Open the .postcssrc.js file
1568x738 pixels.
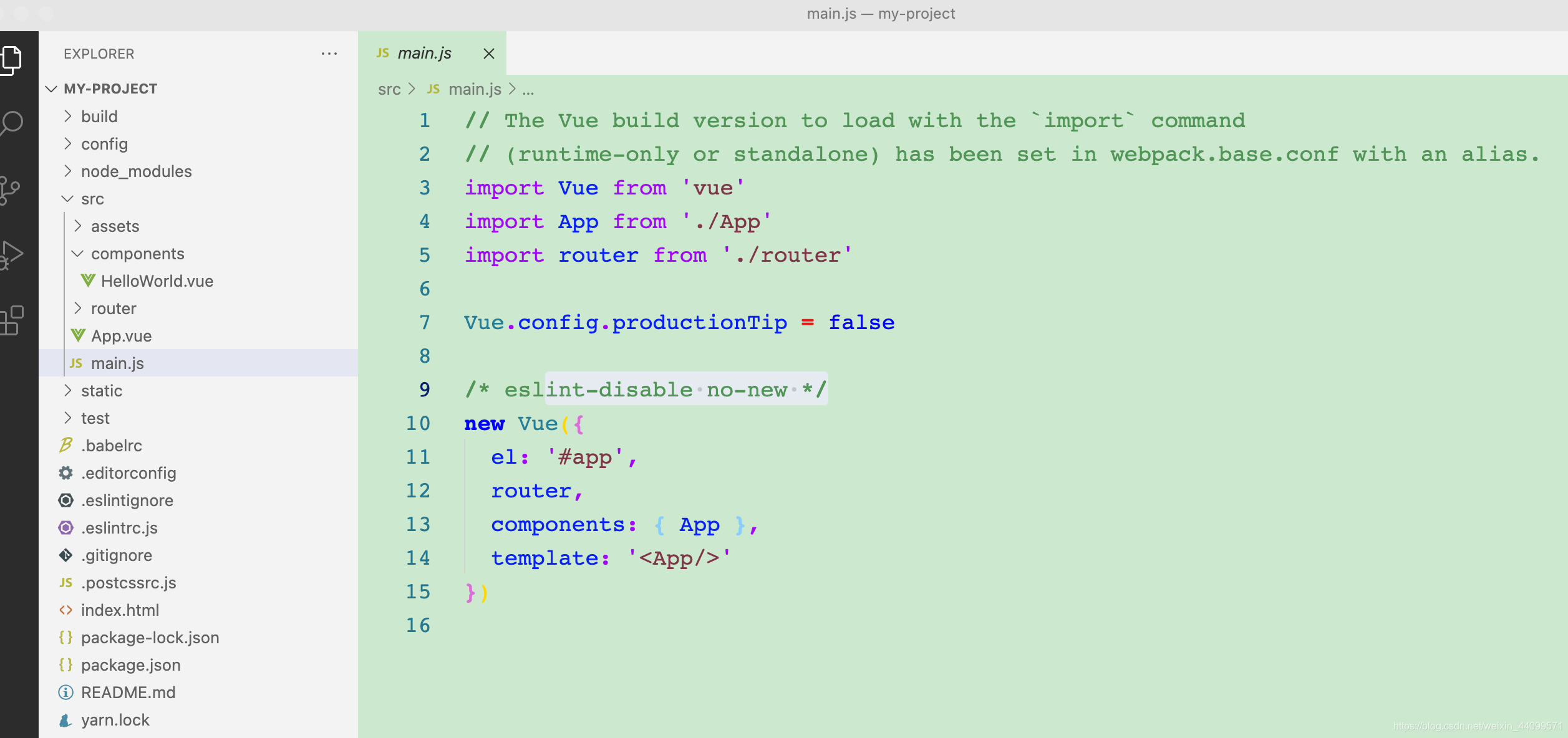point(198,583)
